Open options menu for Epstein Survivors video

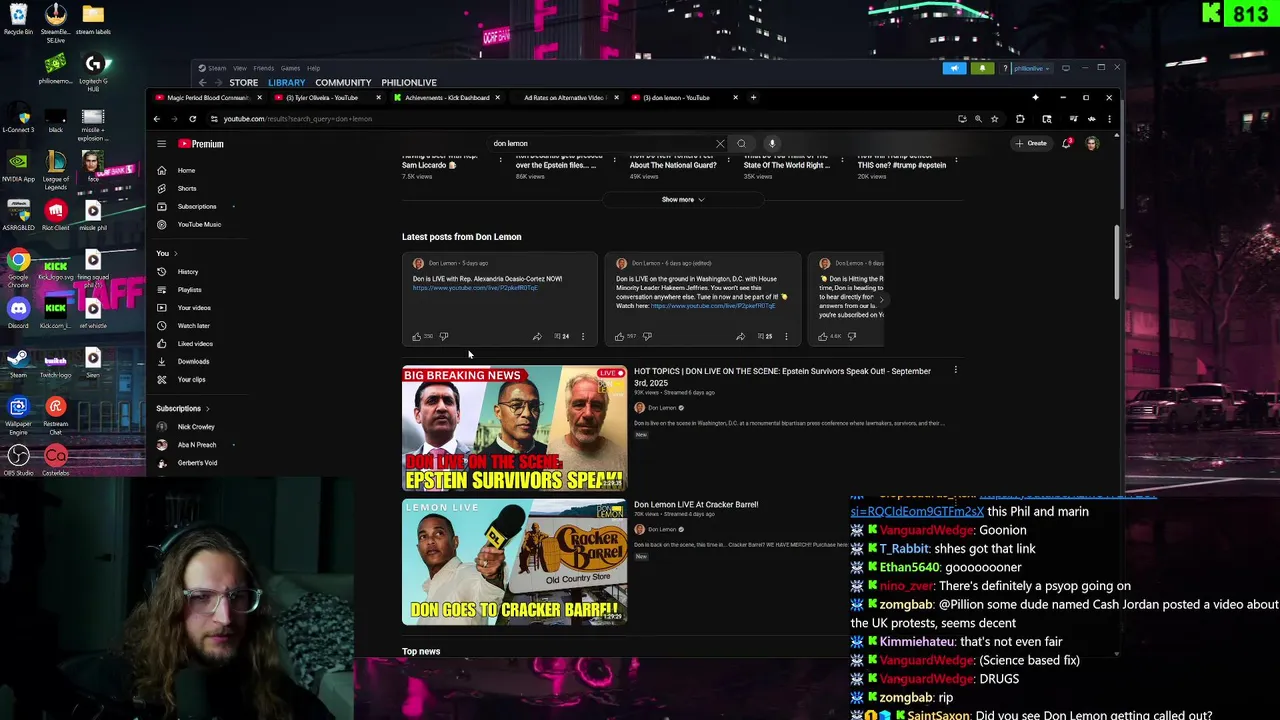point(955,371)
